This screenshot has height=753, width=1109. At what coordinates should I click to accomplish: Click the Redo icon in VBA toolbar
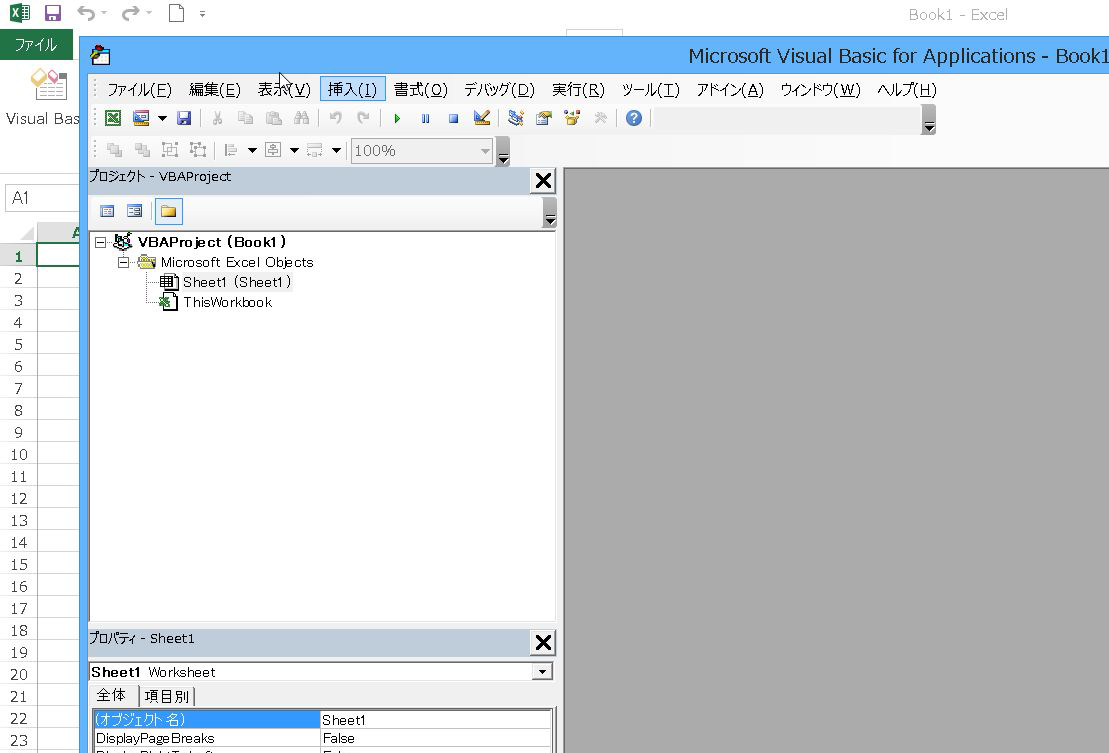[364, 118]
